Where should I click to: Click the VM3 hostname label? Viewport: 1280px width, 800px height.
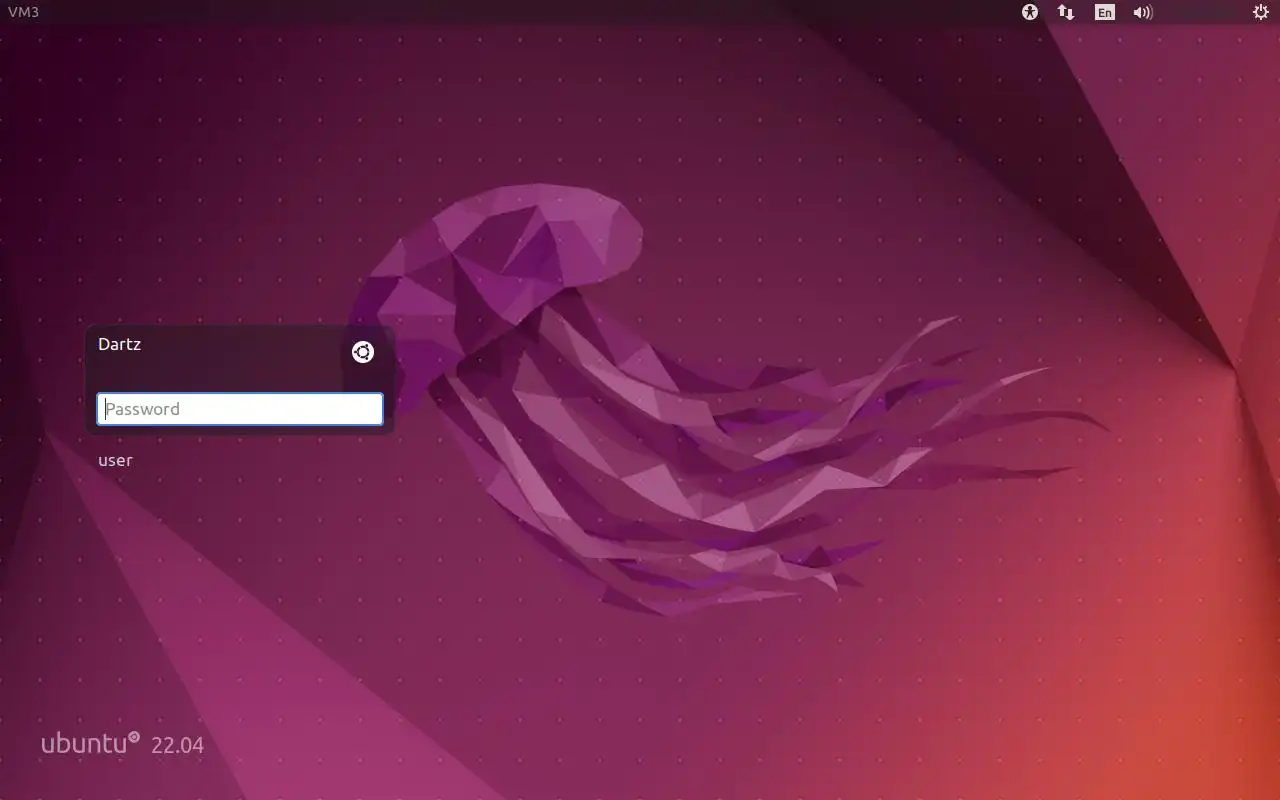click(x=23, y=12)
